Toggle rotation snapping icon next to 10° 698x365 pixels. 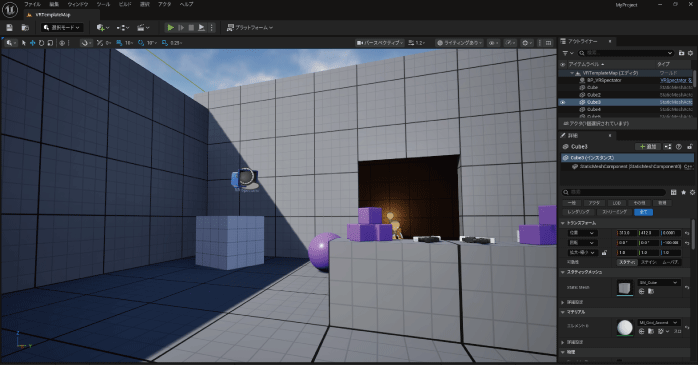coord(141,43)
